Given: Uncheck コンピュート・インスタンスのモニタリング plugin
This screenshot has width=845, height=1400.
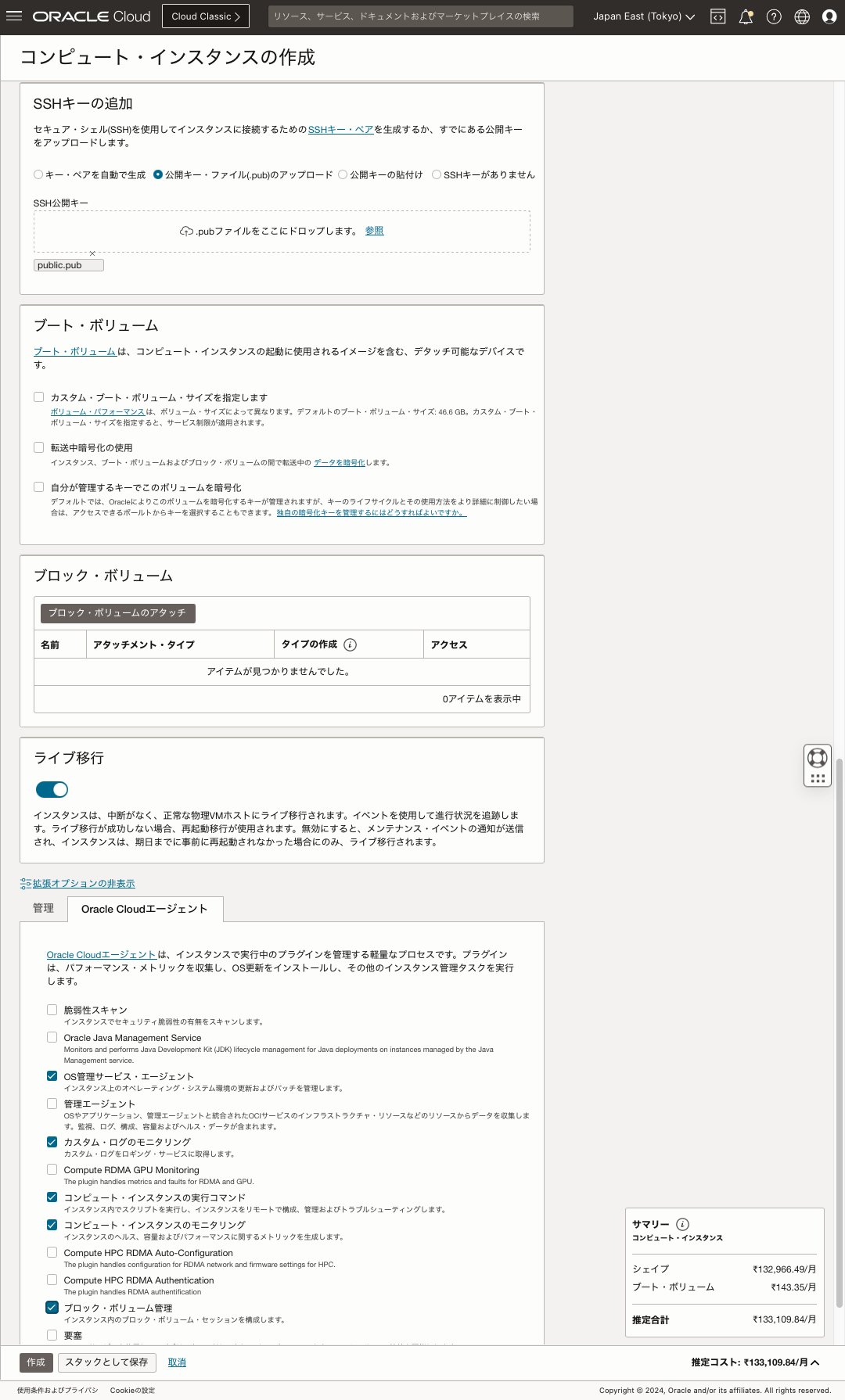Looking at the screenshot, I should point(52,1225).
